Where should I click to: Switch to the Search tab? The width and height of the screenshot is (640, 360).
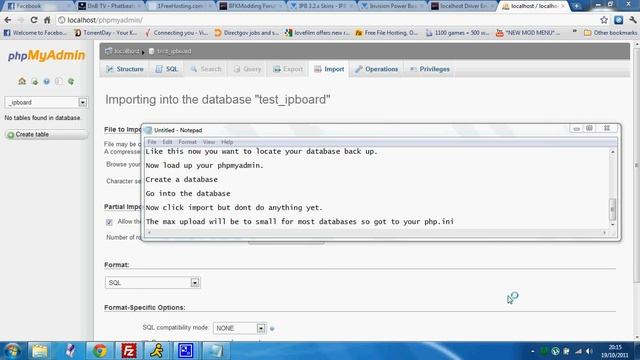[206, 69]
